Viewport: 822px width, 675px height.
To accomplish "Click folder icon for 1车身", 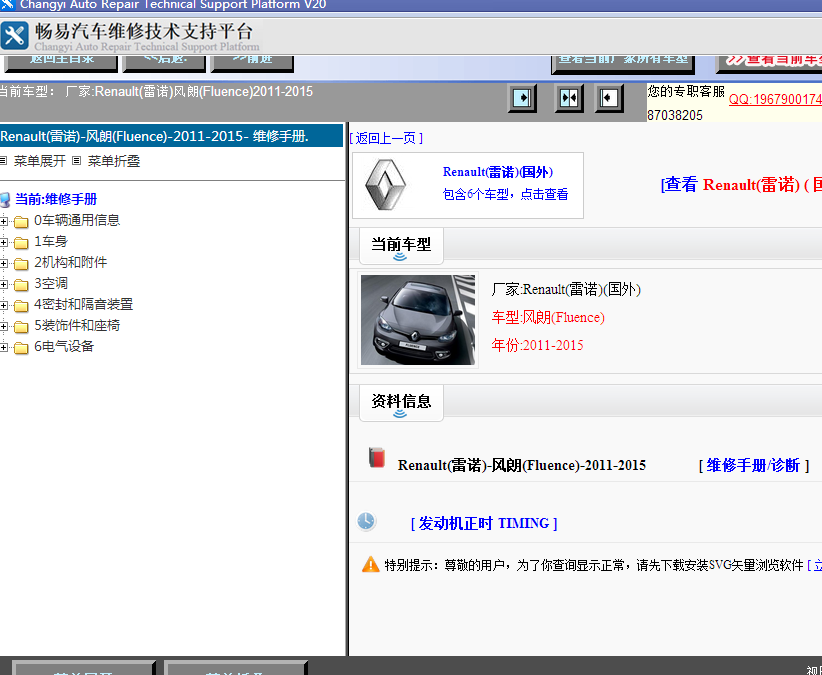I will [x=21, y=243].
